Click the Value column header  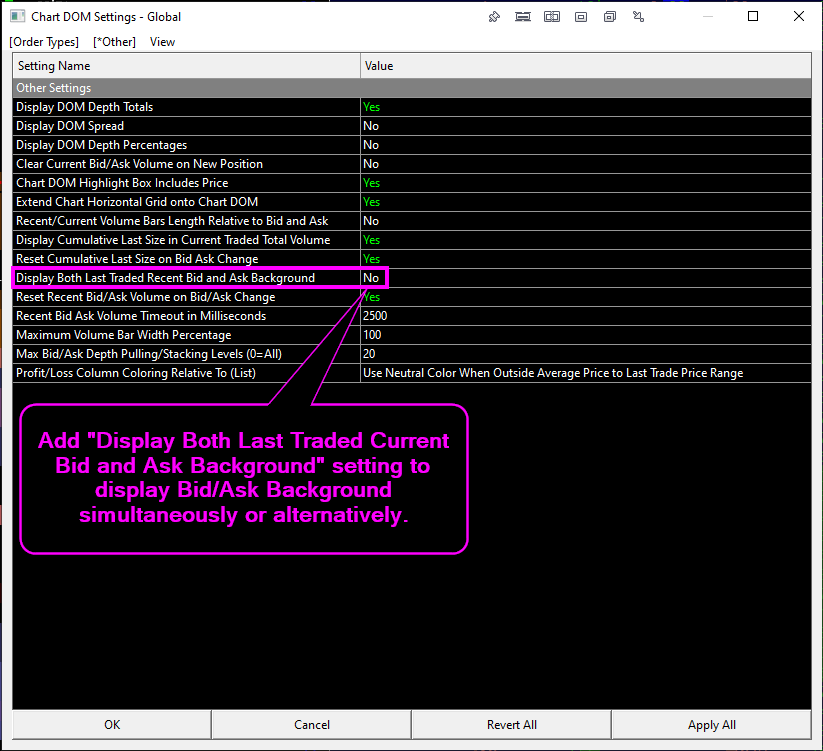tap(586, 66)
